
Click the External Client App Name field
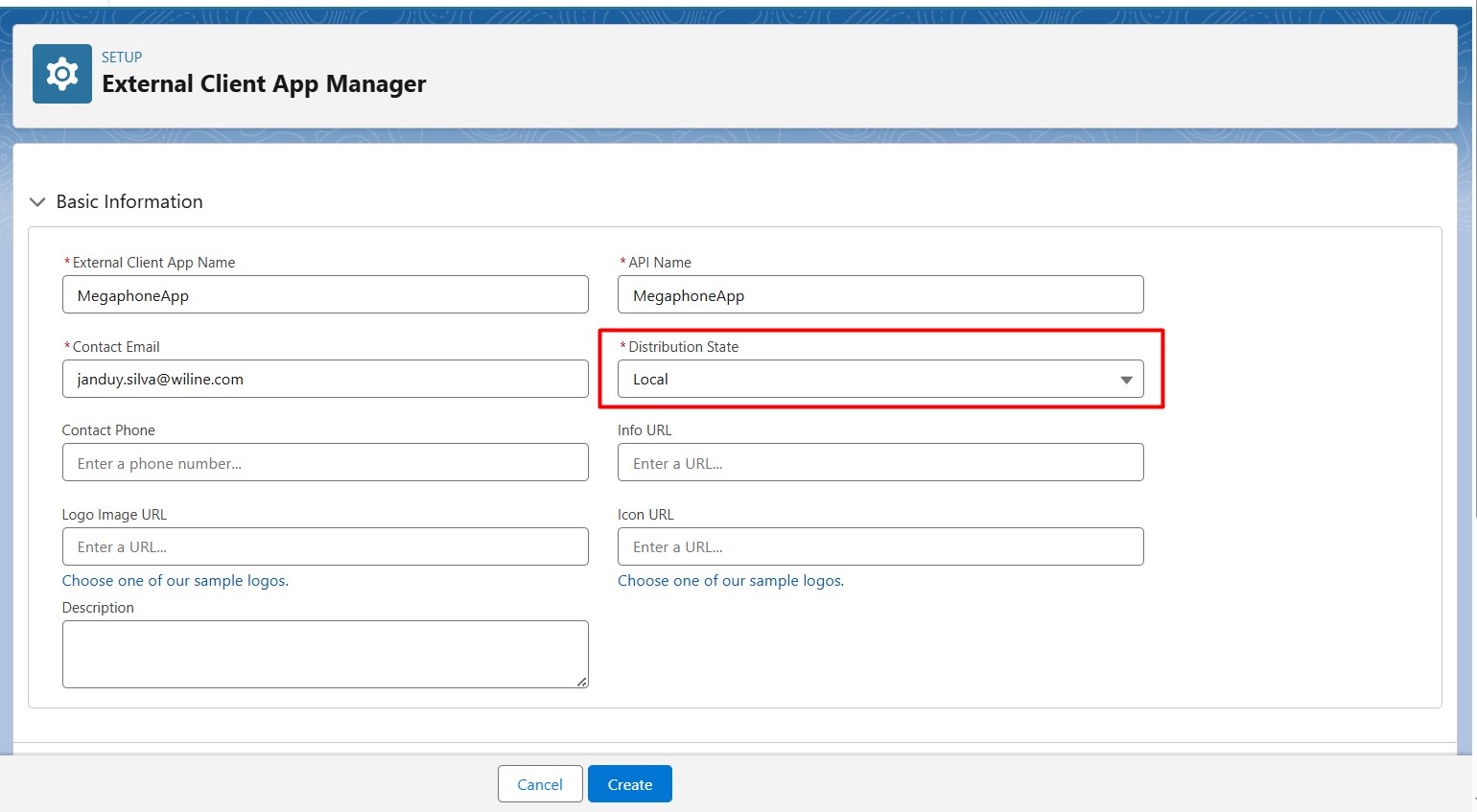[x=325, y=294]
